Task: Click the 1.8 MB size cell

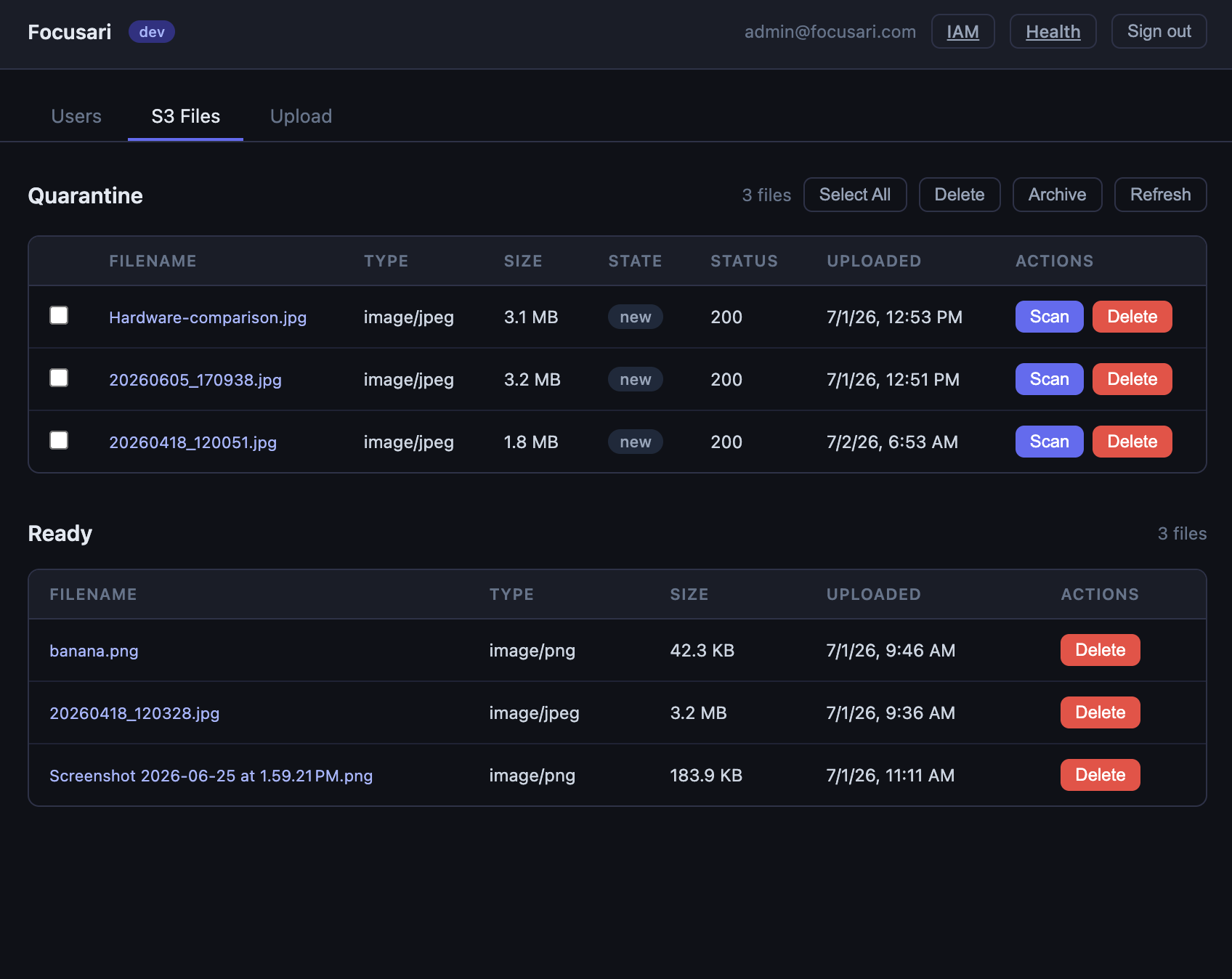Action: coord(531,442)
